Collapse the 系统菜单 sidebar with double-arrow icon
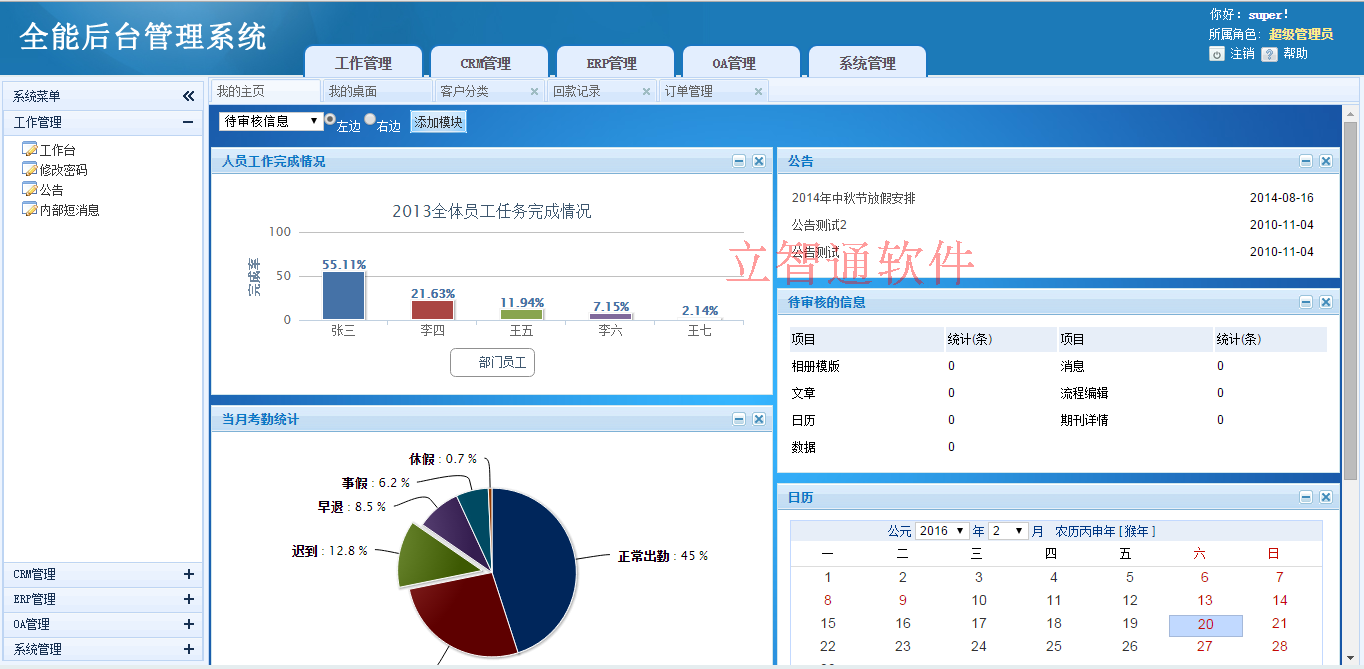 coord(188,96)
